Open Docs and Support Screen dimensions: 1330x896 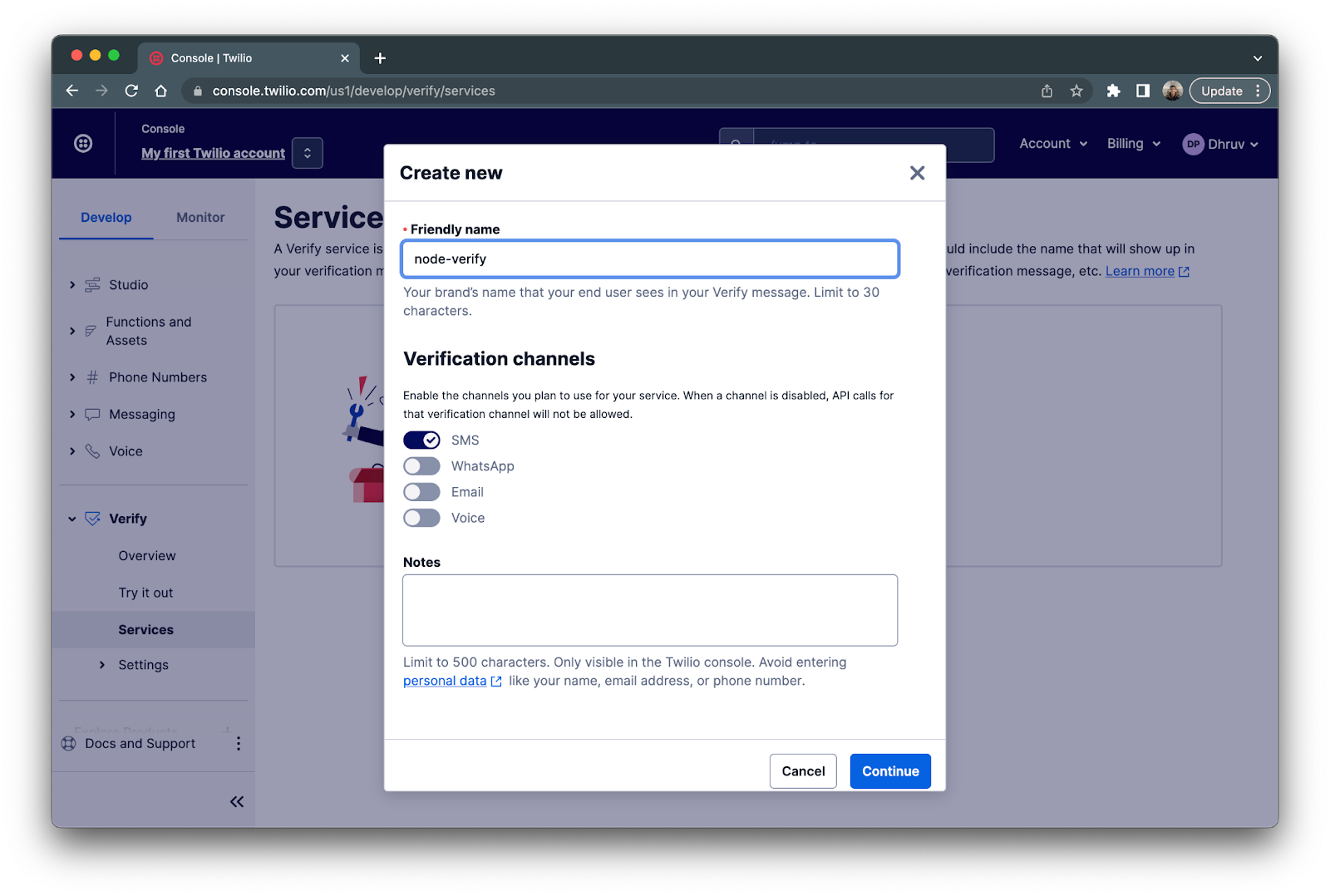[140, 744]
